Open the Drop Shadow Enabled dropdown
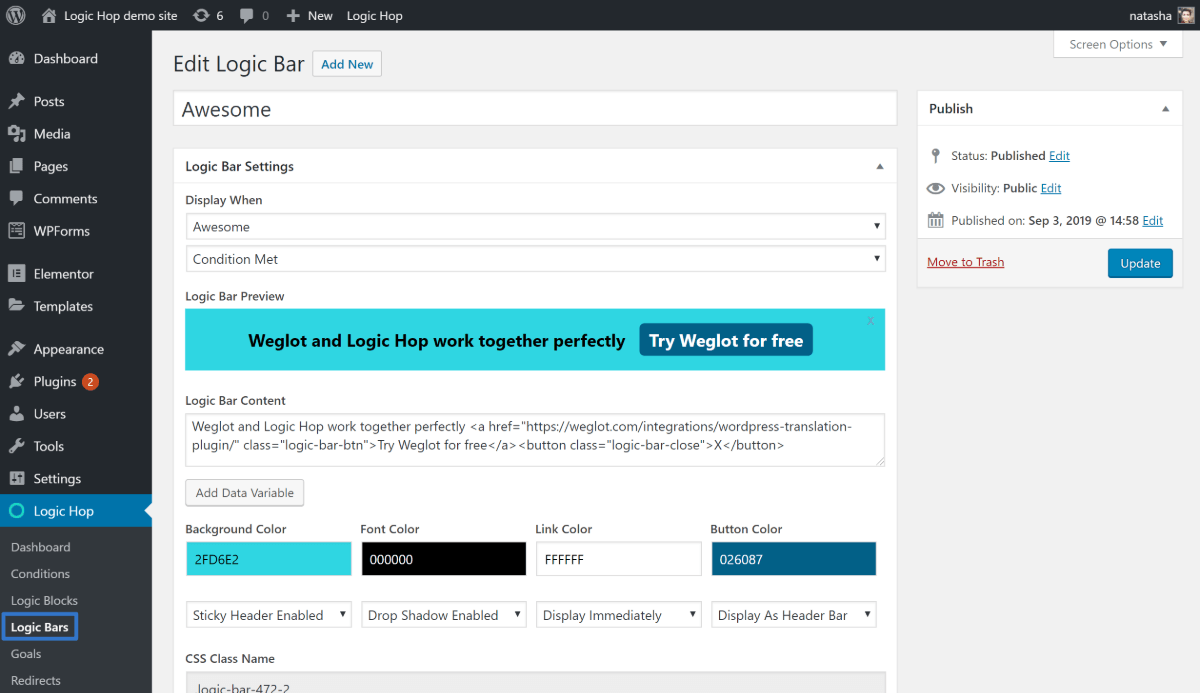 click(444, 615)
